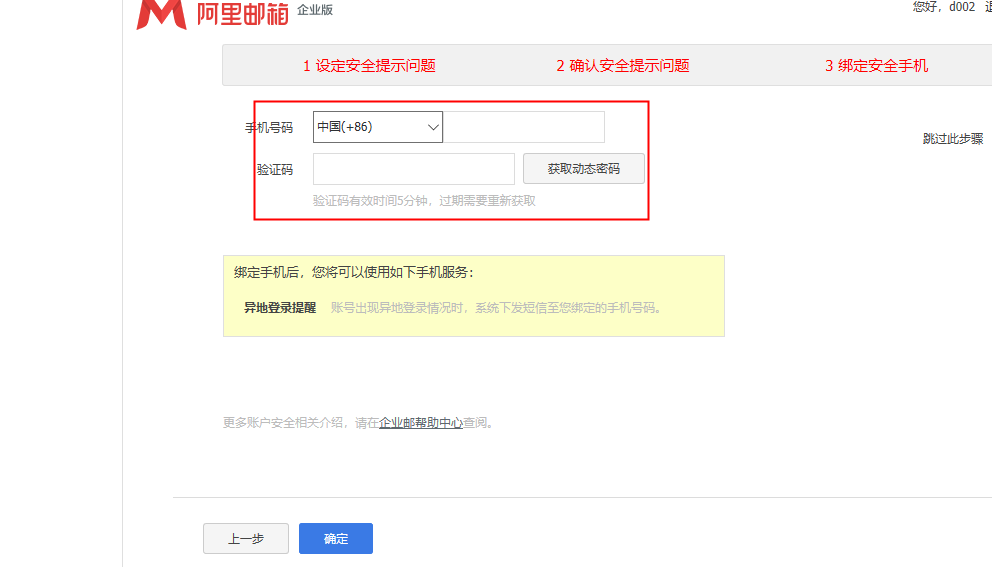Open the 企业邮帮助中心 help center link
The width and height of the screenshot is (992, 567).
tap(421, 423)
